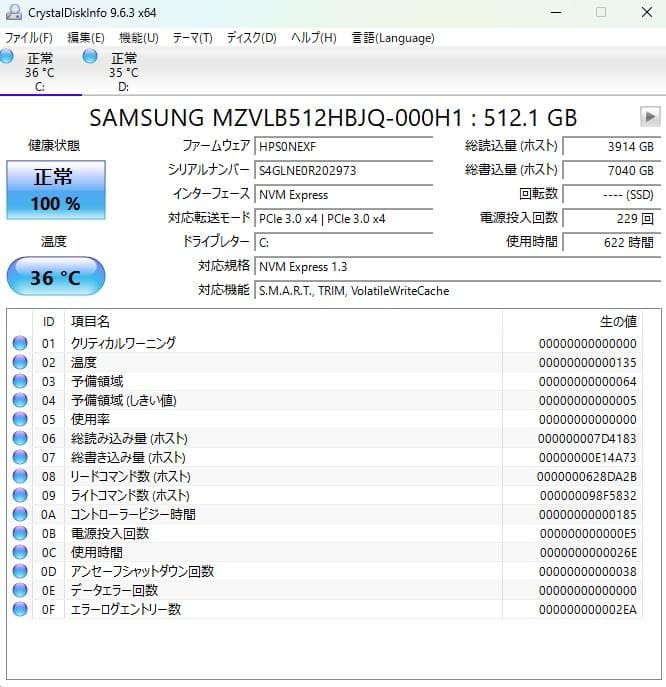Click status icon for データエラー回数 row
This screenshot has height=687, width=666.
pos(20,590)
